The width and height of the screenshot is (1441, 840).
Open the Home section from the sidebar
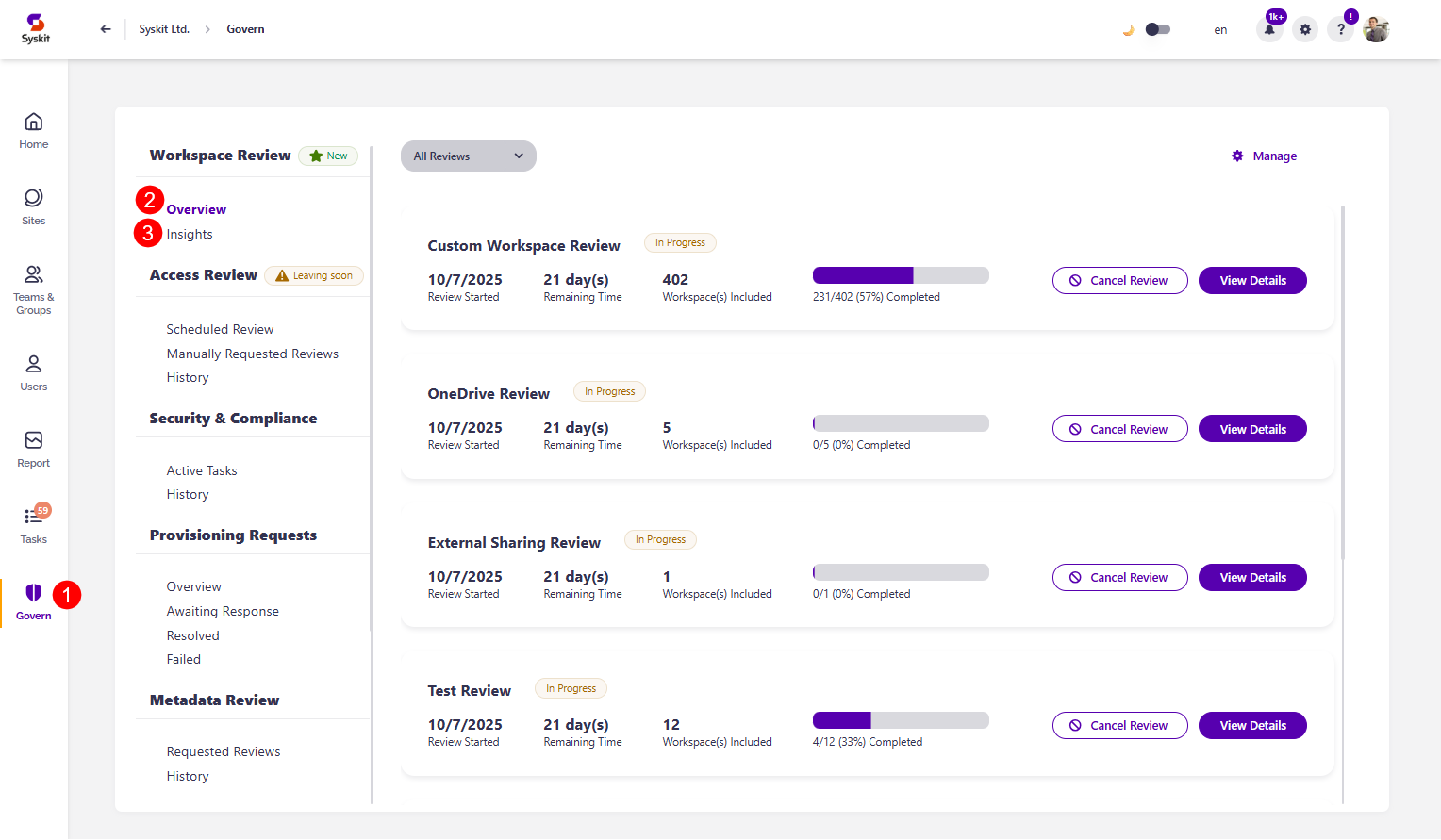33,129
